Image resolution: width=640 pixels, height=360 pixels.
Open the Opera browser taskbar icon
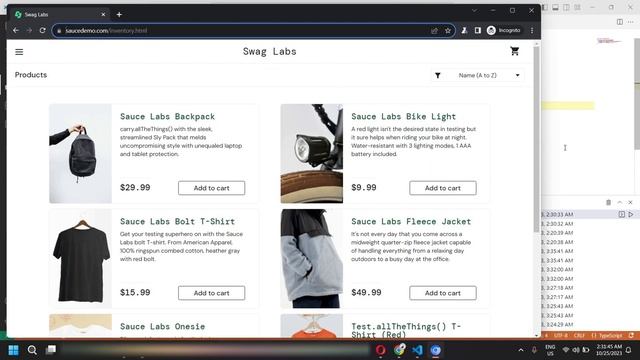point(380,350)
